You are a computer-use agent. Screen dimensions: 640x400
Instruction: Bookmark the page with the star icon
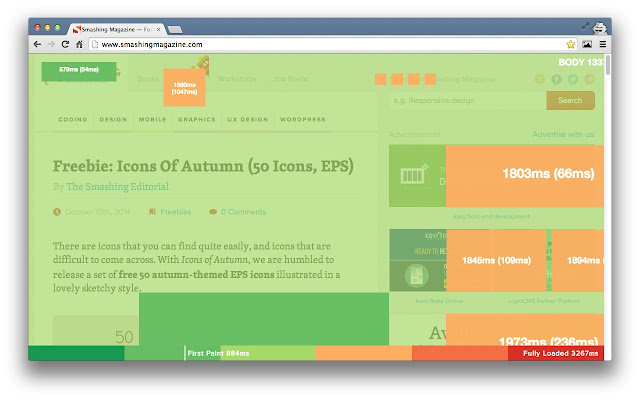[x=571, y=44]
